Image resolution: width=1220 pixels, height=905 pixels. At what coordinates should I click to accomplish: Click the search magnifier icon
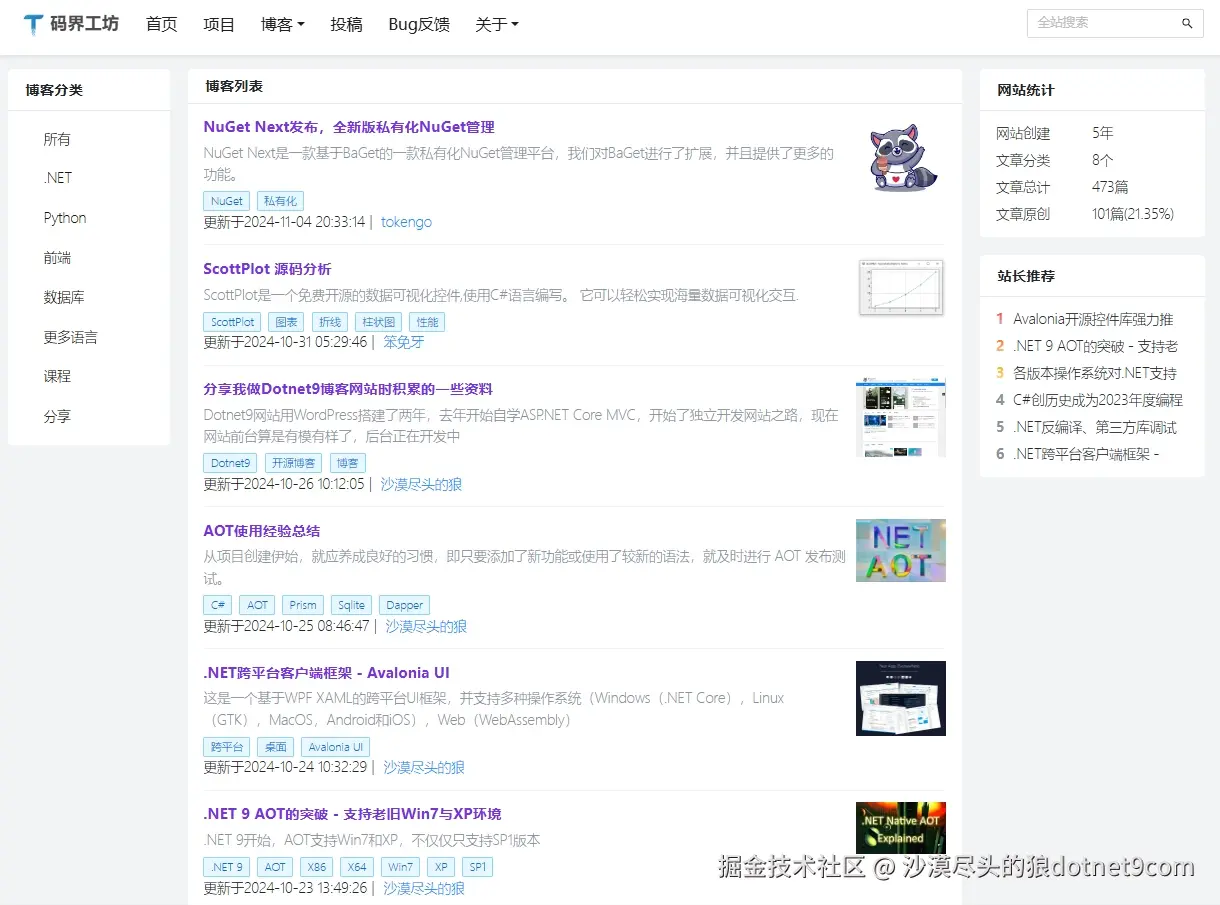(x=1187, y=23)
